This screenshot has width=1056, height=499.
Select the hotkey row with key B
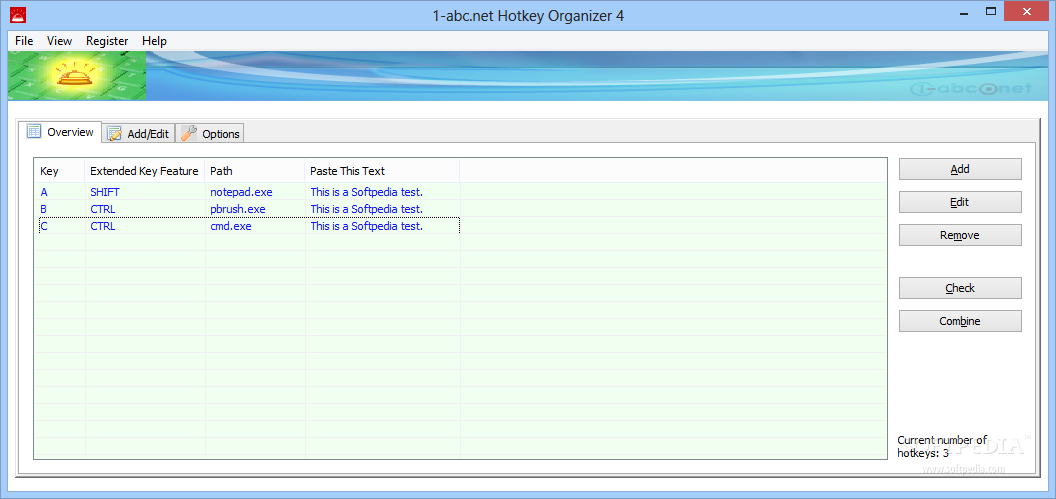[247, 209]
